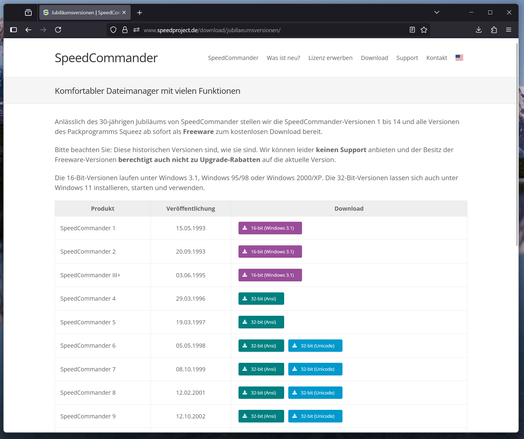Click the SpeedCommander site logo
Image resolution: width=524 pixels, height=439 pixels.
tap(106, 58)
